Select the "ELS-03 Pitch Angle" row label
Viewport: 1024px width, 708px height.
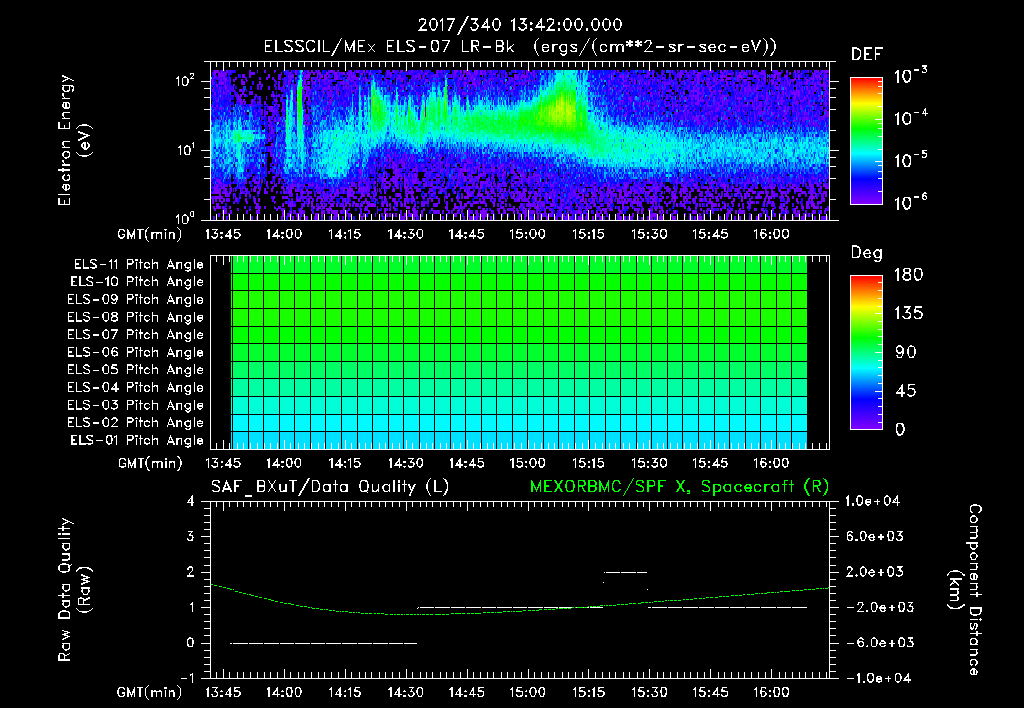pyautogui.click(x=135, y=405)
